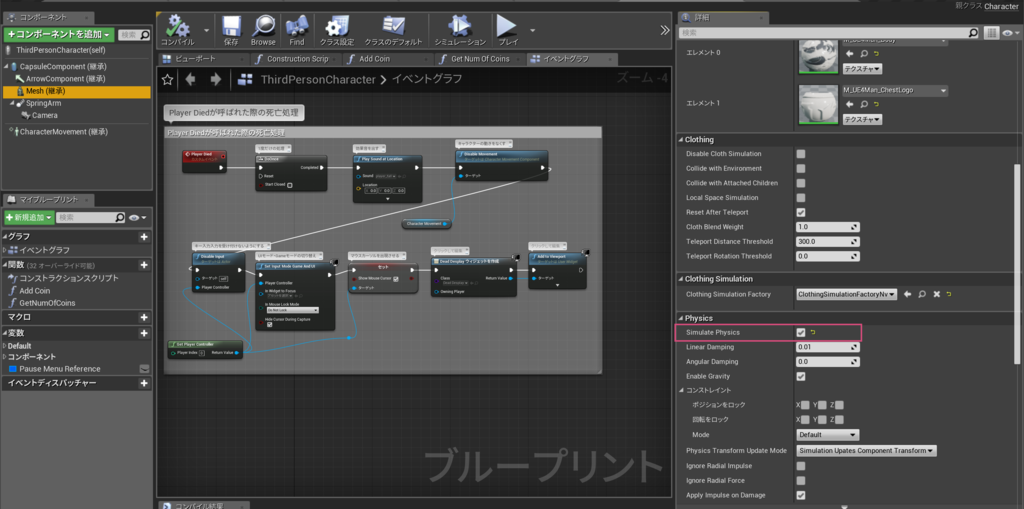
Task: Select the イベントグラフ (Event Graph) tab
Action: click(572, 59)
